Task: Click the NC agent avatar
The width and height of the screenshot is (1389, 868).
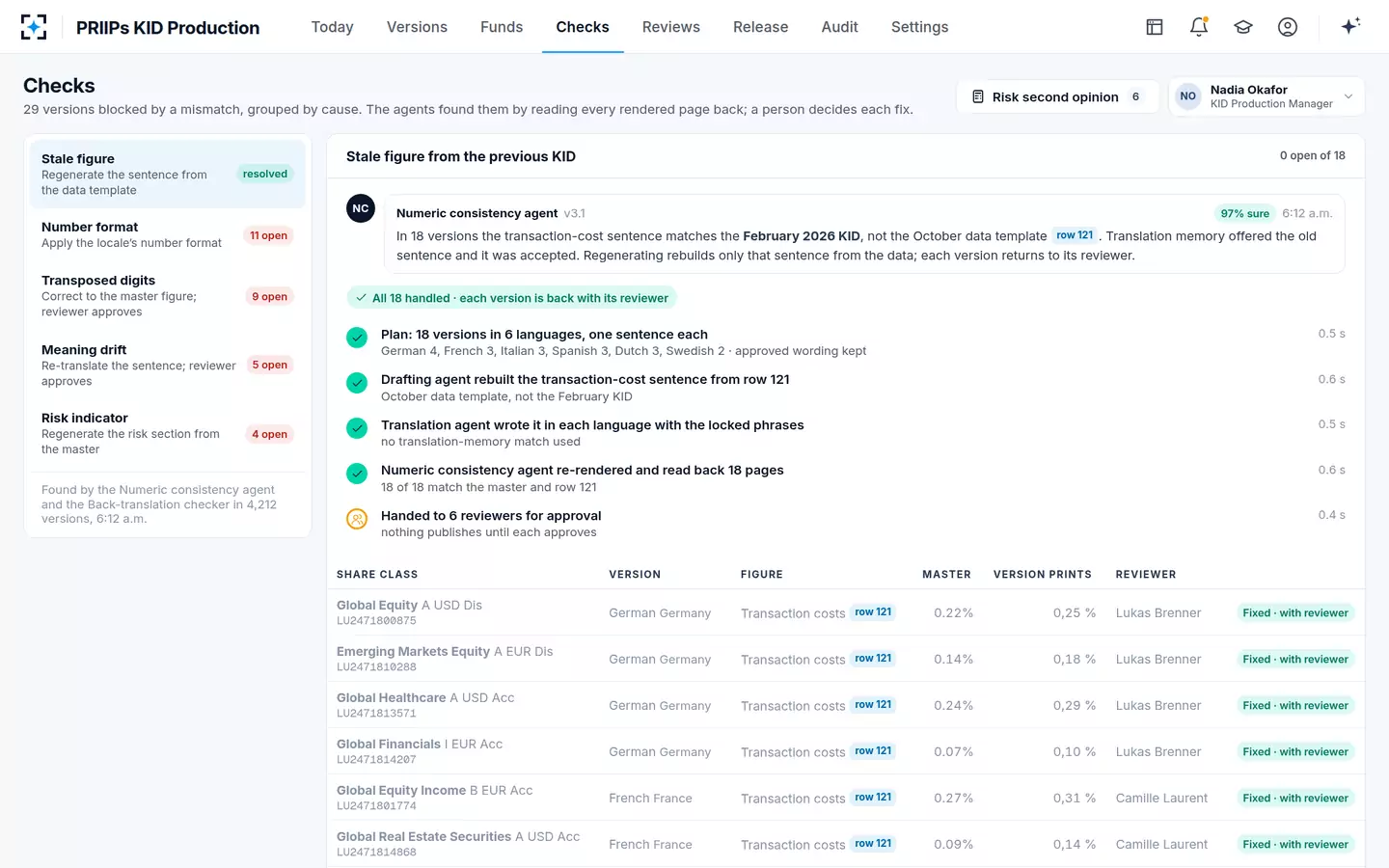Action: pyautogui.click(x=361, y=208)
